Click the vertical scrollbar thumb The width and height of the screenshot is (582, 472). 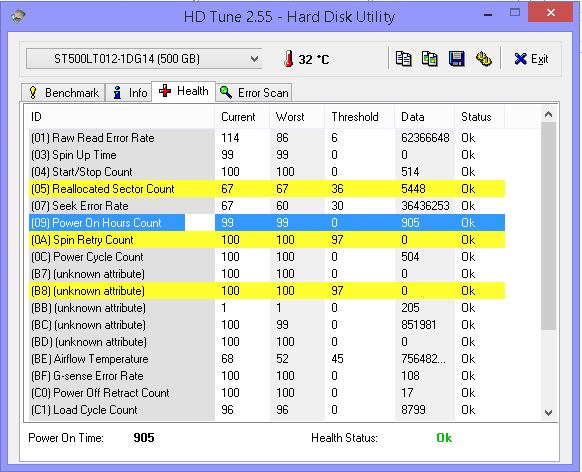coord(548,226)
